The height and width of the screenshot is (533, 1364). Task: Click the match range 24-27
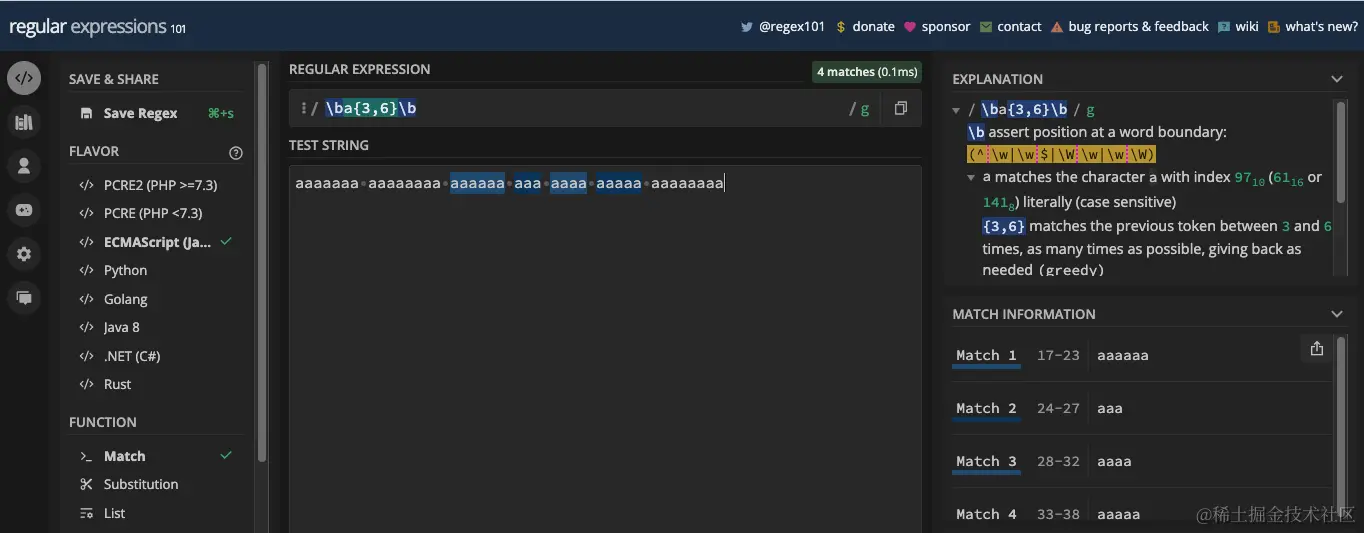click(1058, 408)
